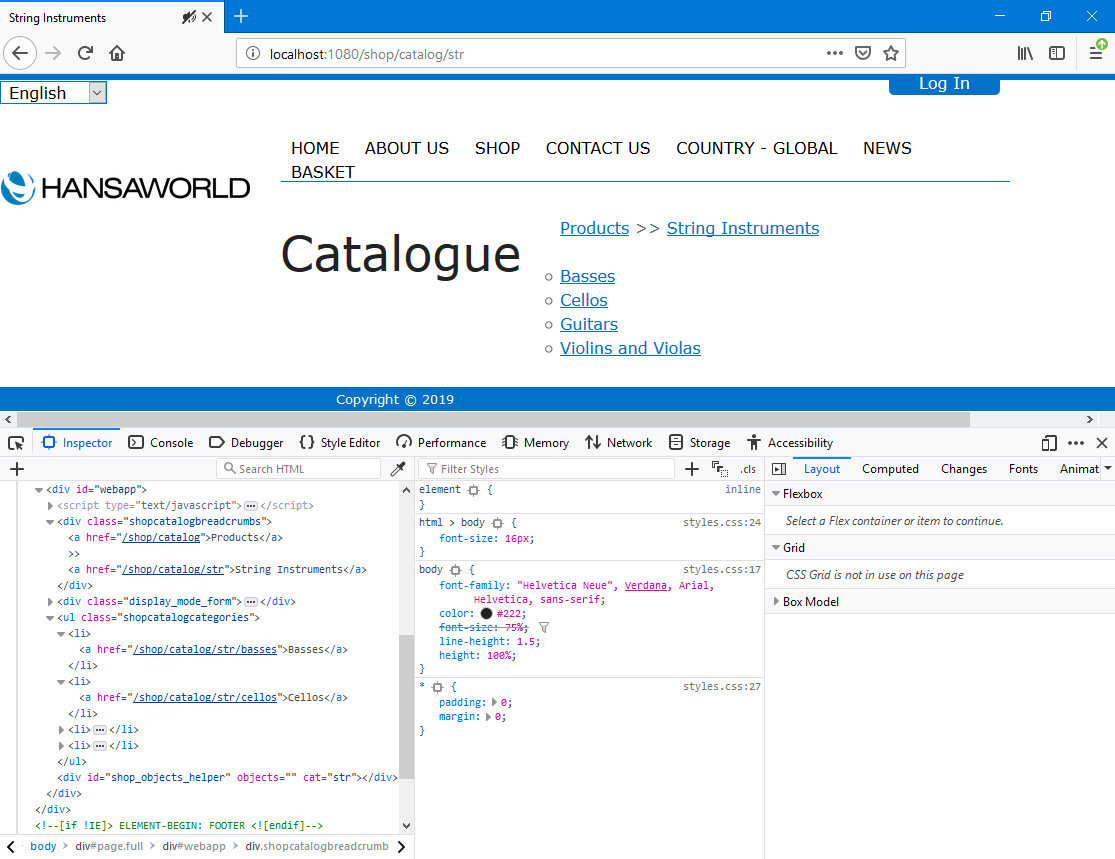
Task: Focus the Search HTML field
Action: (x=299, y=469)
